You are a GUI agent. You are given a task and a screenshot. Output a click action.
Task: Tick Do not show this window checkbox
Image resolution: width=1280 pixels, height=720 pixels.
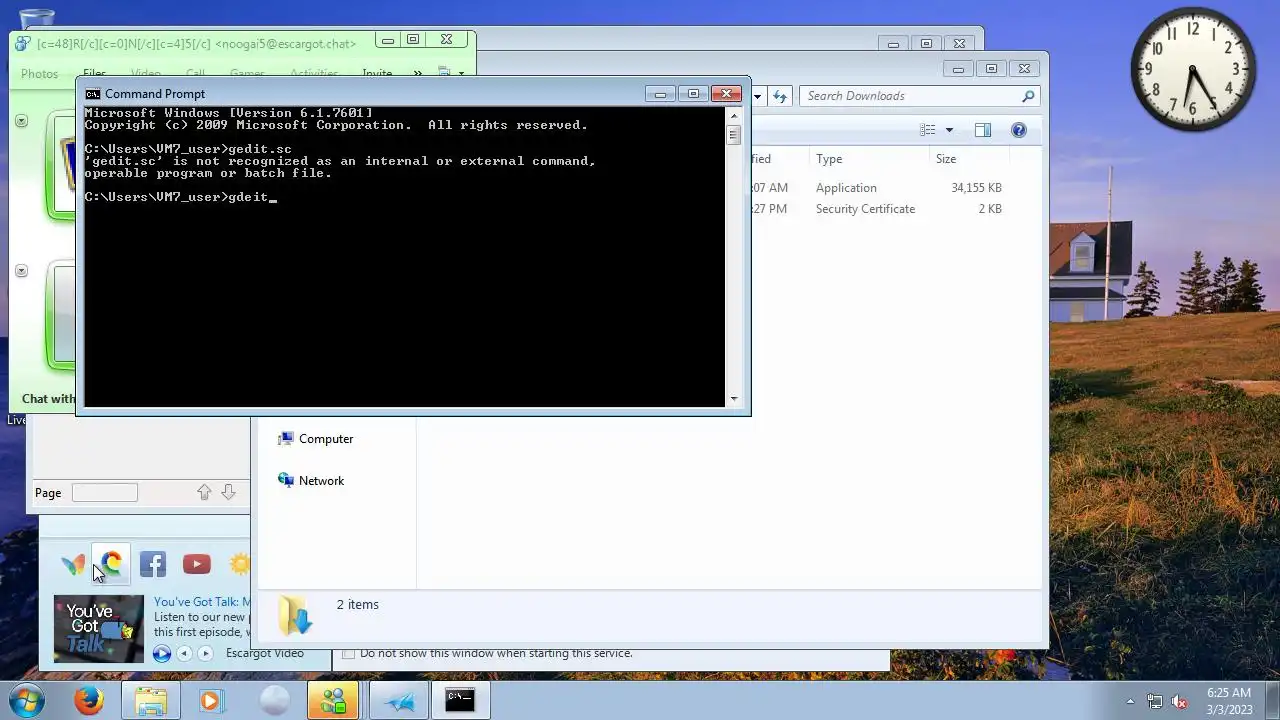348,653
